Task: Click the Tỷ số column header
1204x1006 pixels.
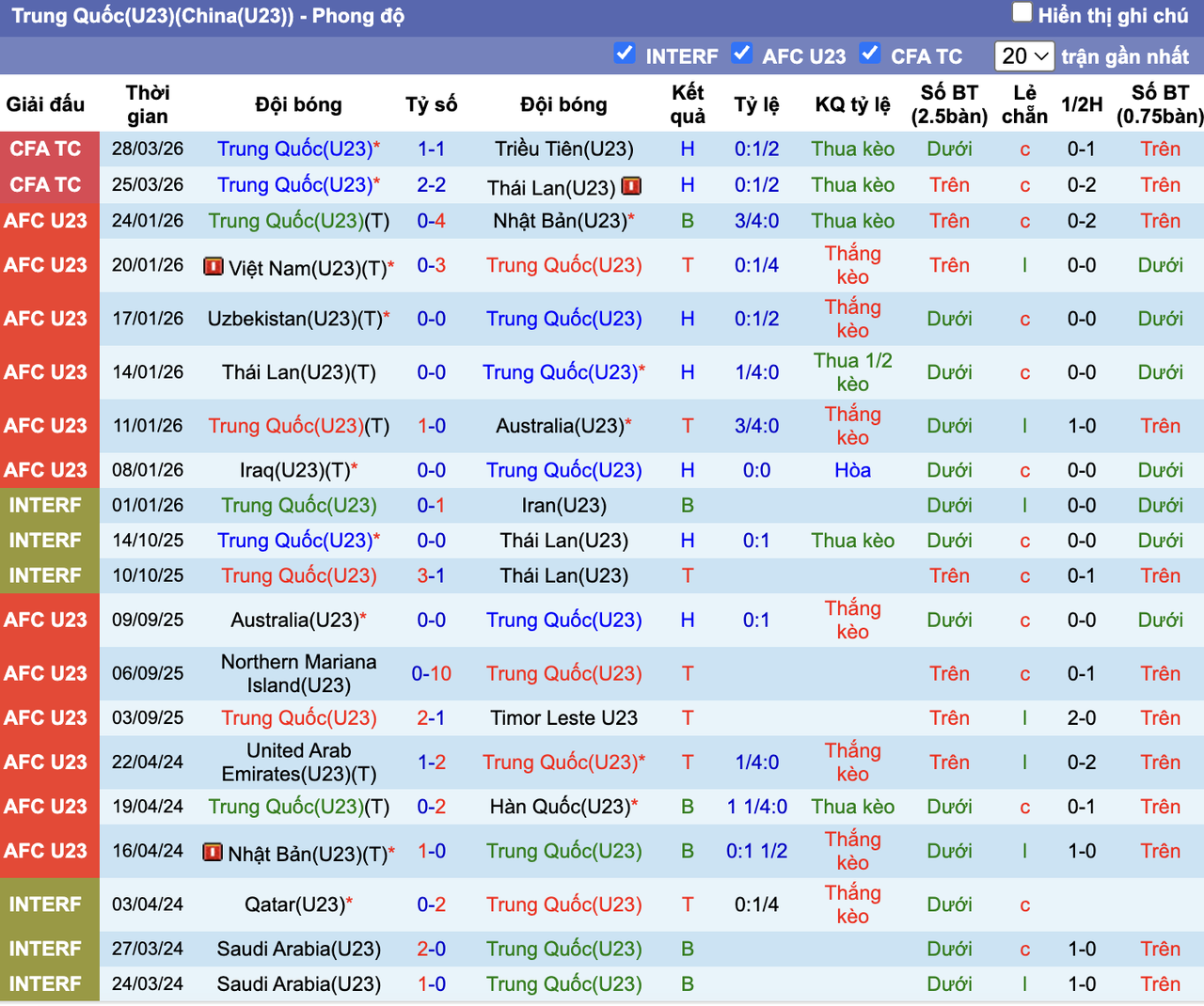Action: (x=432, y=104)
